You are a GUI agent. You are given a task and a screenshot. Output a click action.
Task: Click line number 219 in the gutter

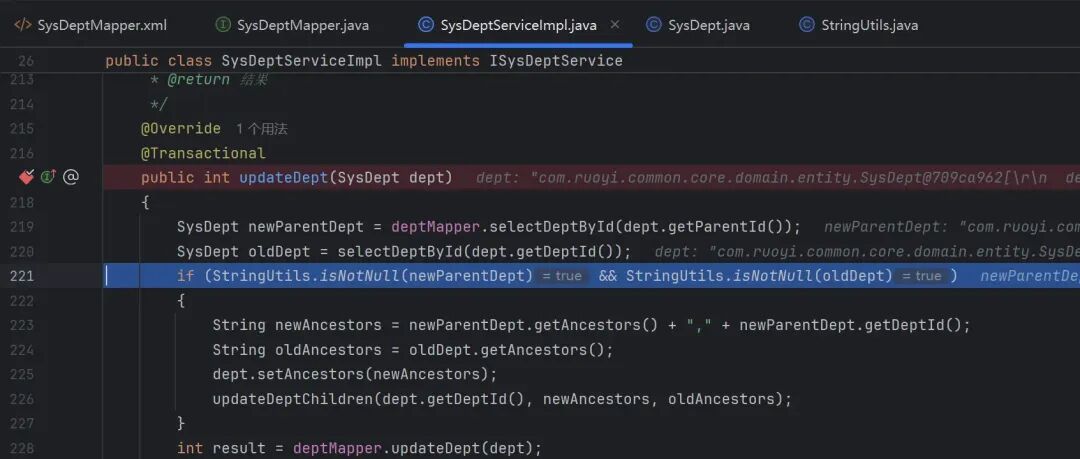click(x=21, y=226)
